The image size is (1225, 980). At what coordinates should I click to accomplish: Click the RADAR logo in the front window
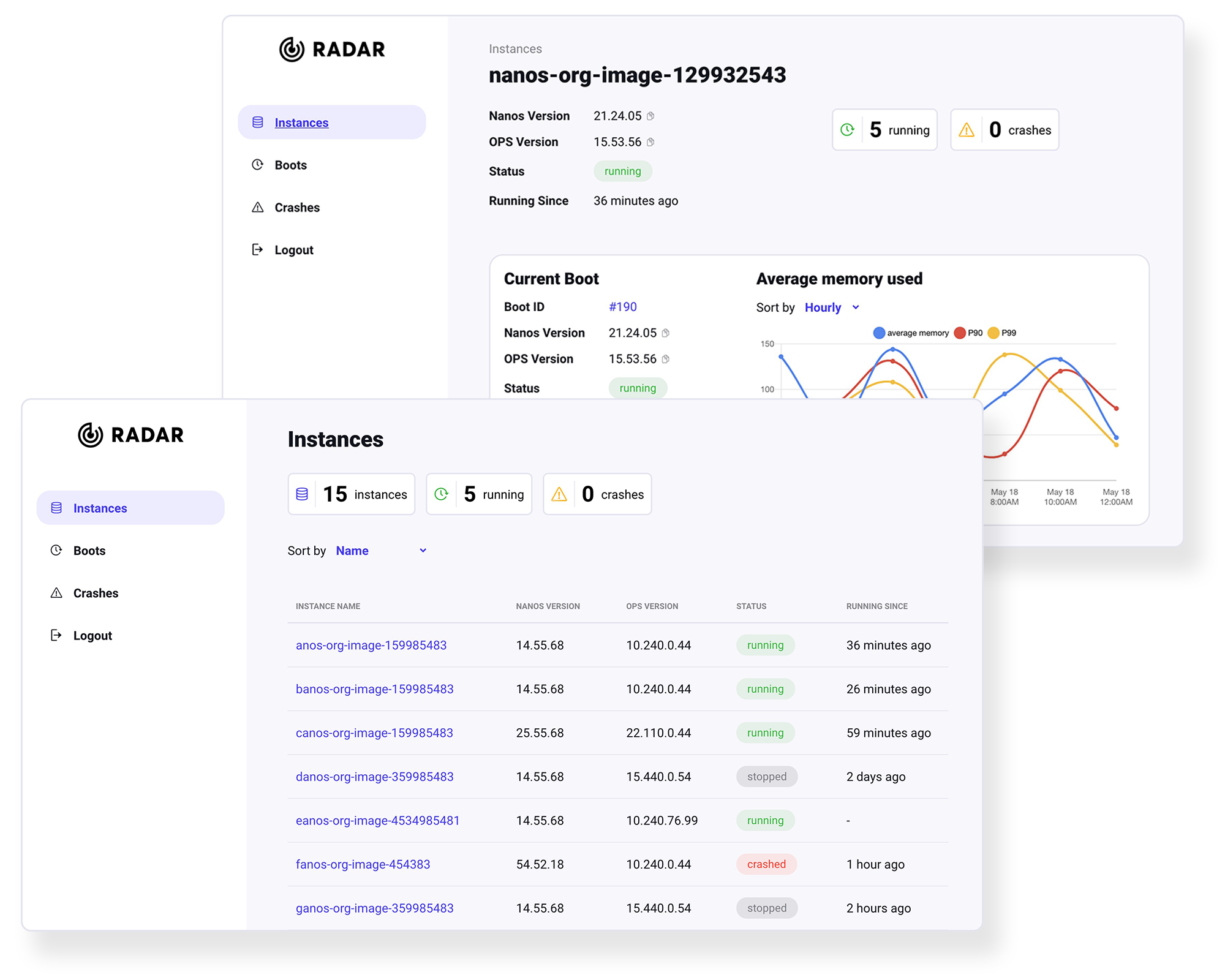[131, 435]
